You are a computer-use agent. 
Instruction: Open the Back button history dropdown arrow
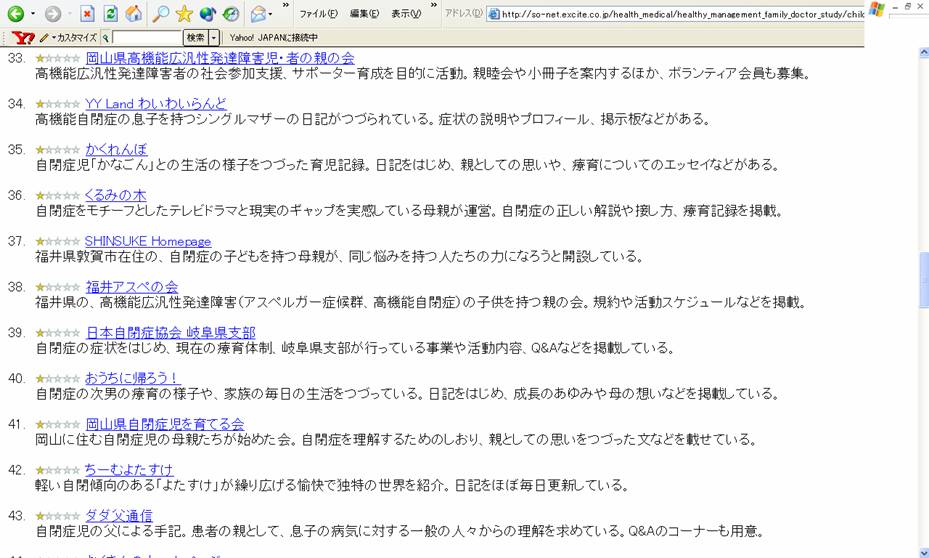[33, 13]
